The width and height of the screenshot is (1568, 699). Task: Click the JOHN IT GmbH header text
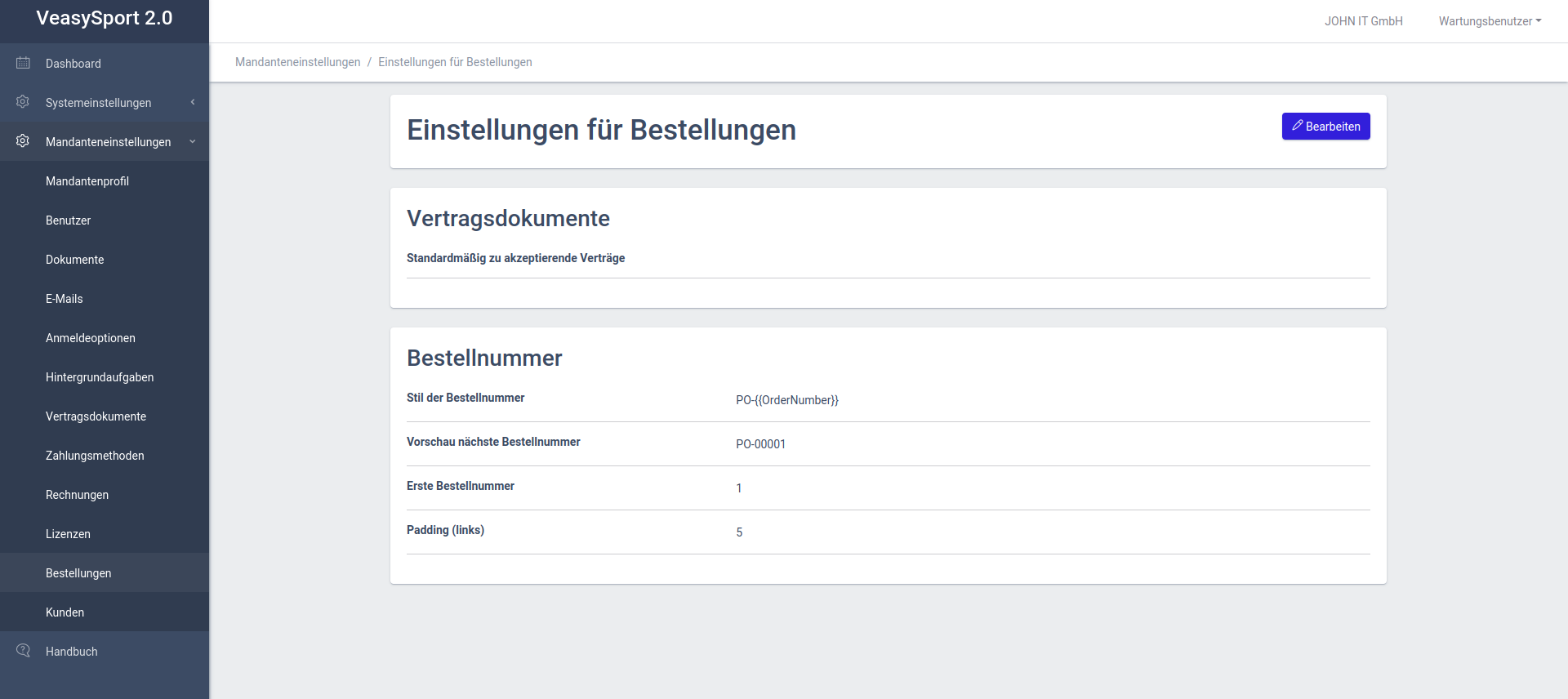(x=1363, y=21)
